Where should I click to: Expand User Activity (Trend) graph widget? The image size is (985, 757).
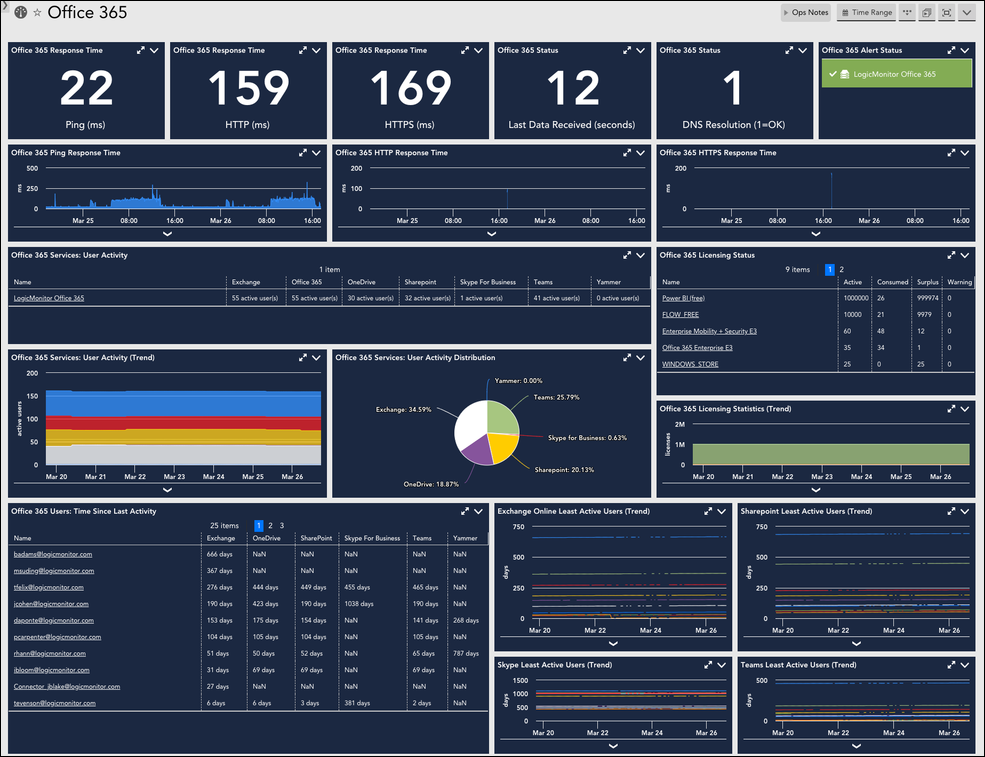303,357
